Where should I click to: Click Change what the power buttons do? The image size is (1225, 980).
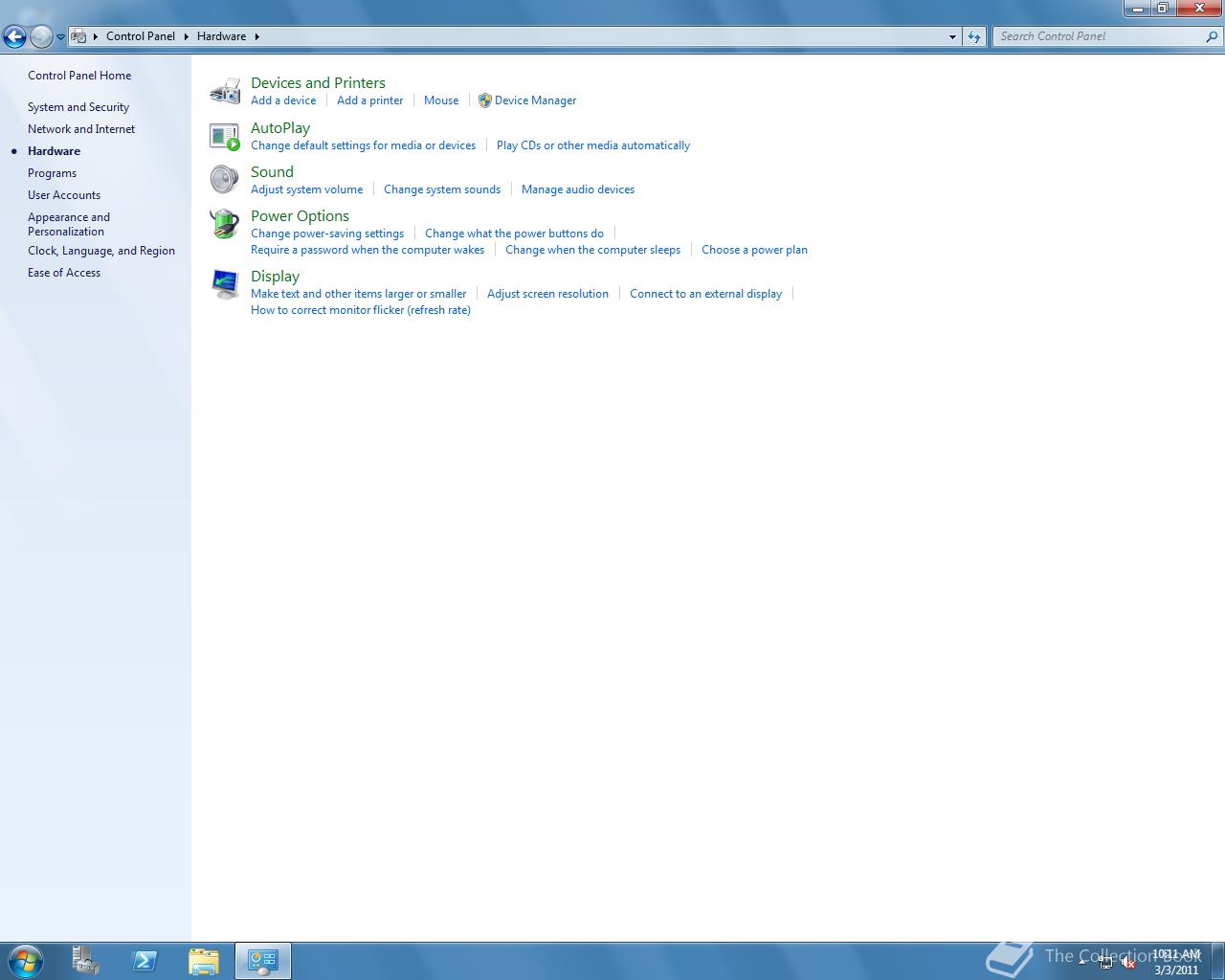click(514, 234)
